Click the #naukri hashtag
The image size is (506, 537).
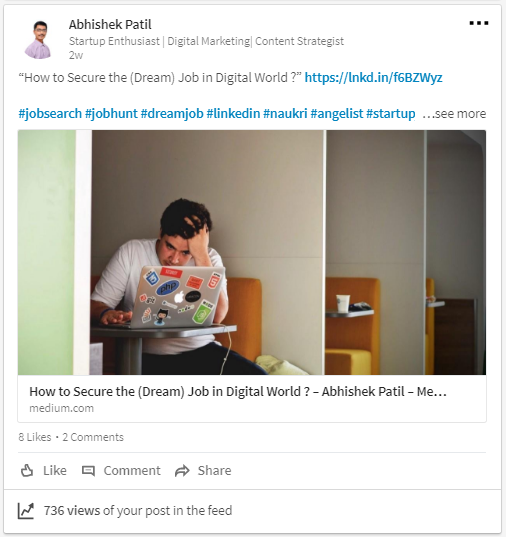pyautogui.click(x=285, y=113)
